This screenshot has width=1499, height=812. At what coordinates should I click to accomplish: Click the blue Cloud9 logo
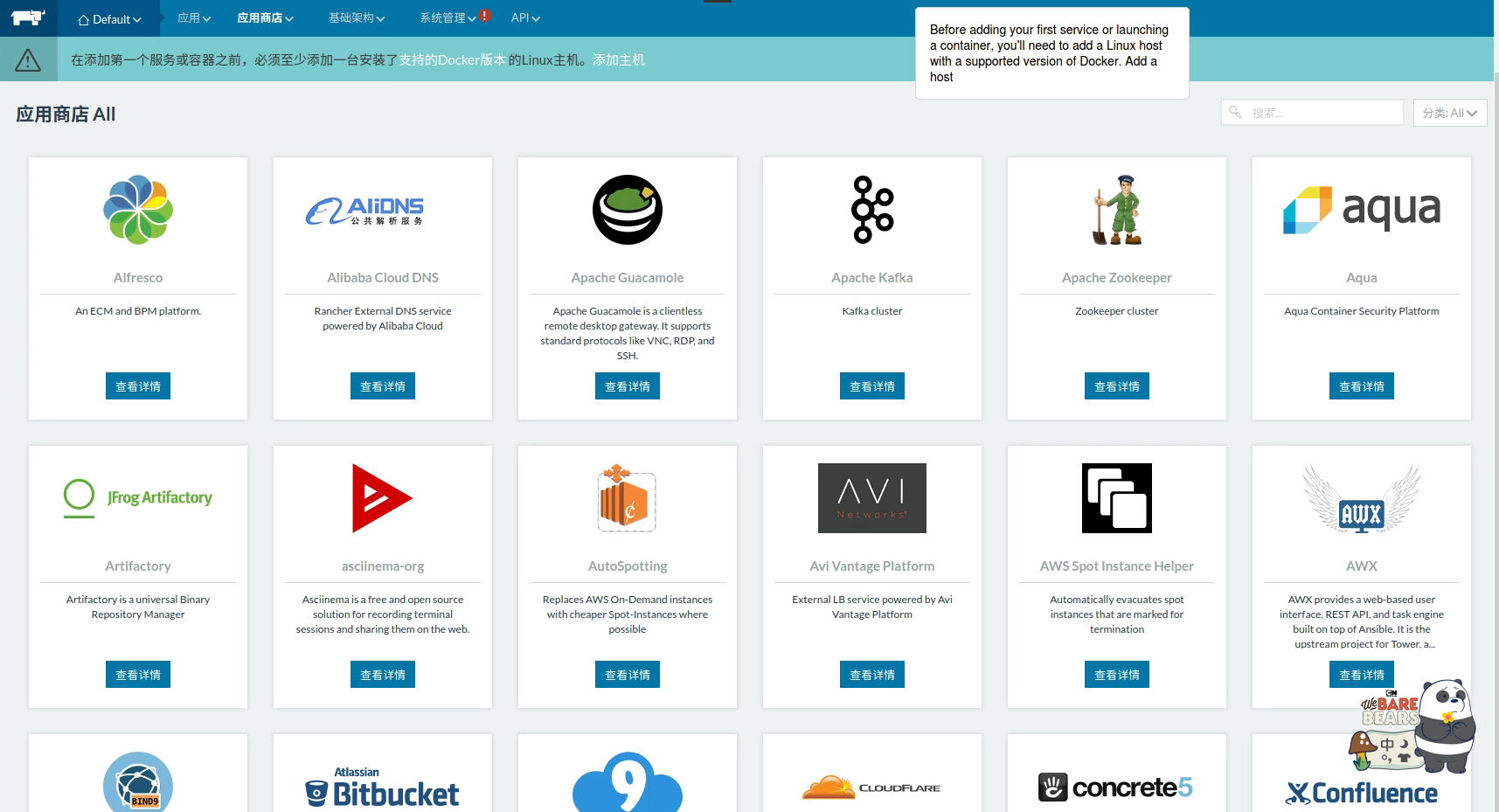pos(628,782)
